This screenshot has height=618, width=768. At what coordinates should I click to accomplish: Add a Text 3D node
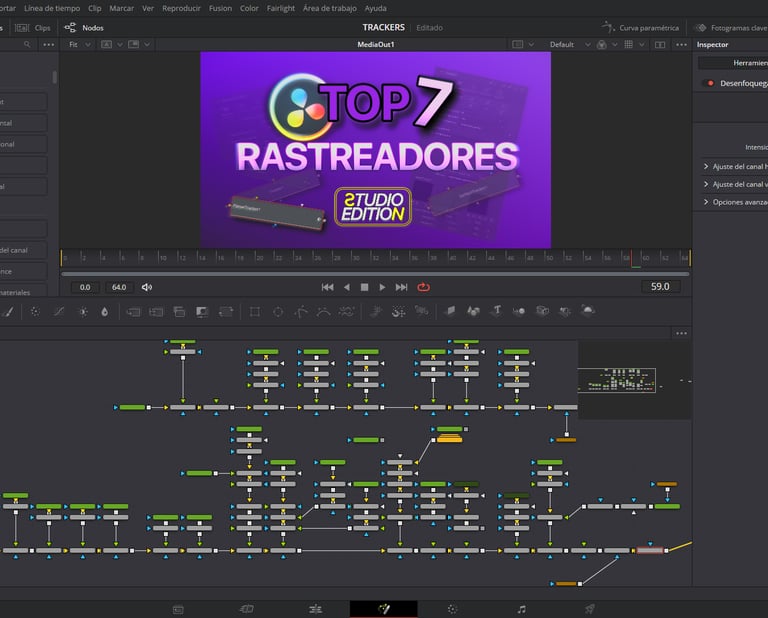point(497,310)
